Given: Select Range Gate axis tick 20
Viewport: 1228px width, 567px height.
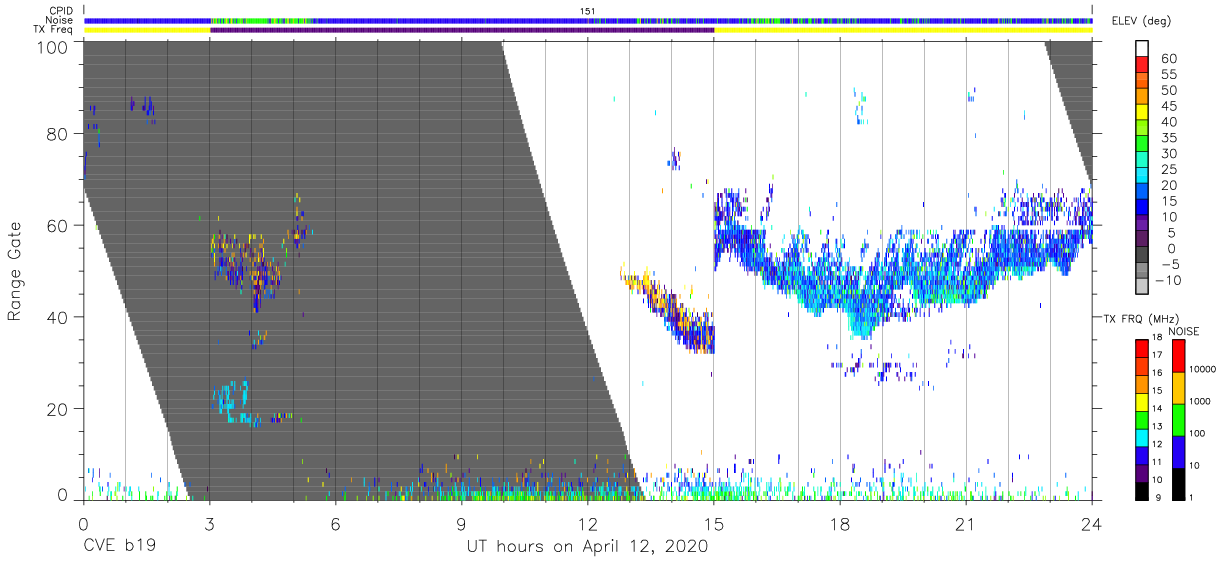Looking at the screenshot, I should 57,409.
